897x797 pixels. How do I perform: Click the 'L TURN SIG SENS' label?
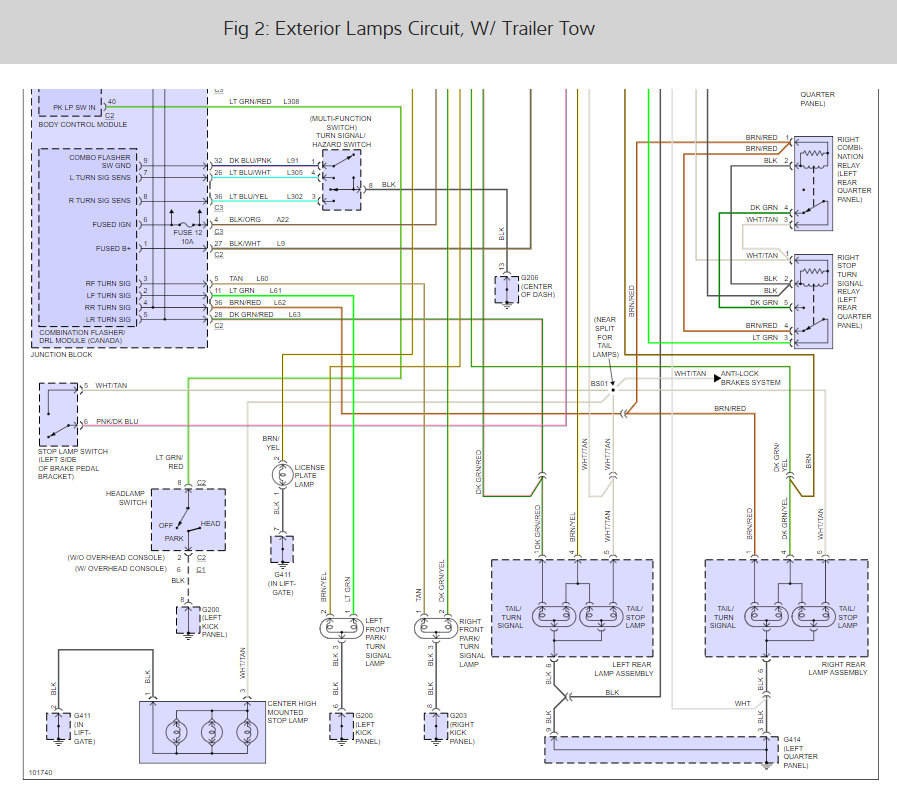point(100,177)
